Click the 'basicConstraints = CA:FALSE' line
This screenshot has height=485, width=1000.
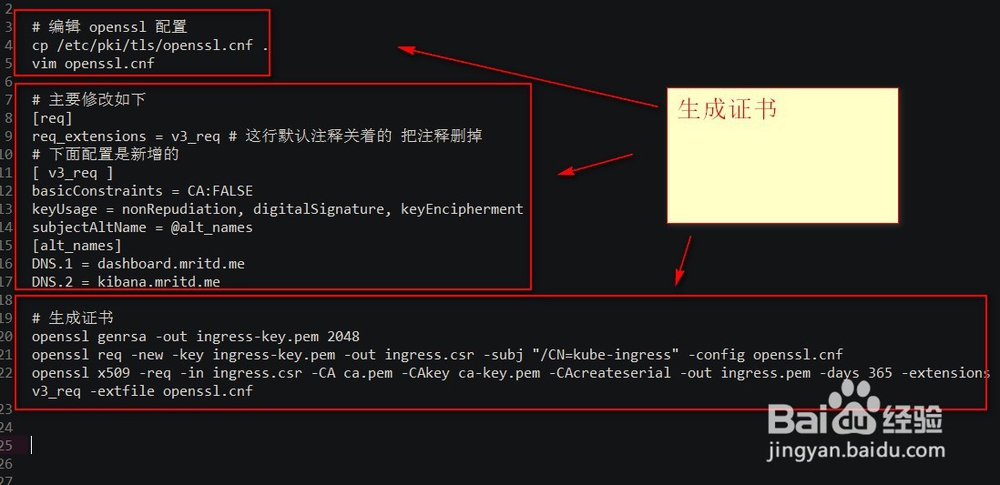click(x=142, y=191)
